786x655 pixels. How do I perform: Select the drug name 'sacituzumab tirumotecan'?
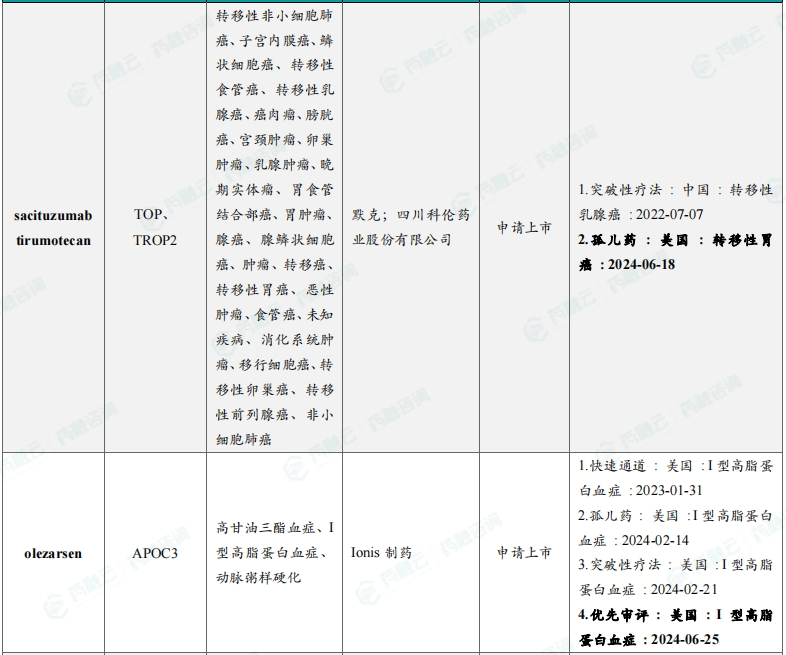(x=53, y=228)
